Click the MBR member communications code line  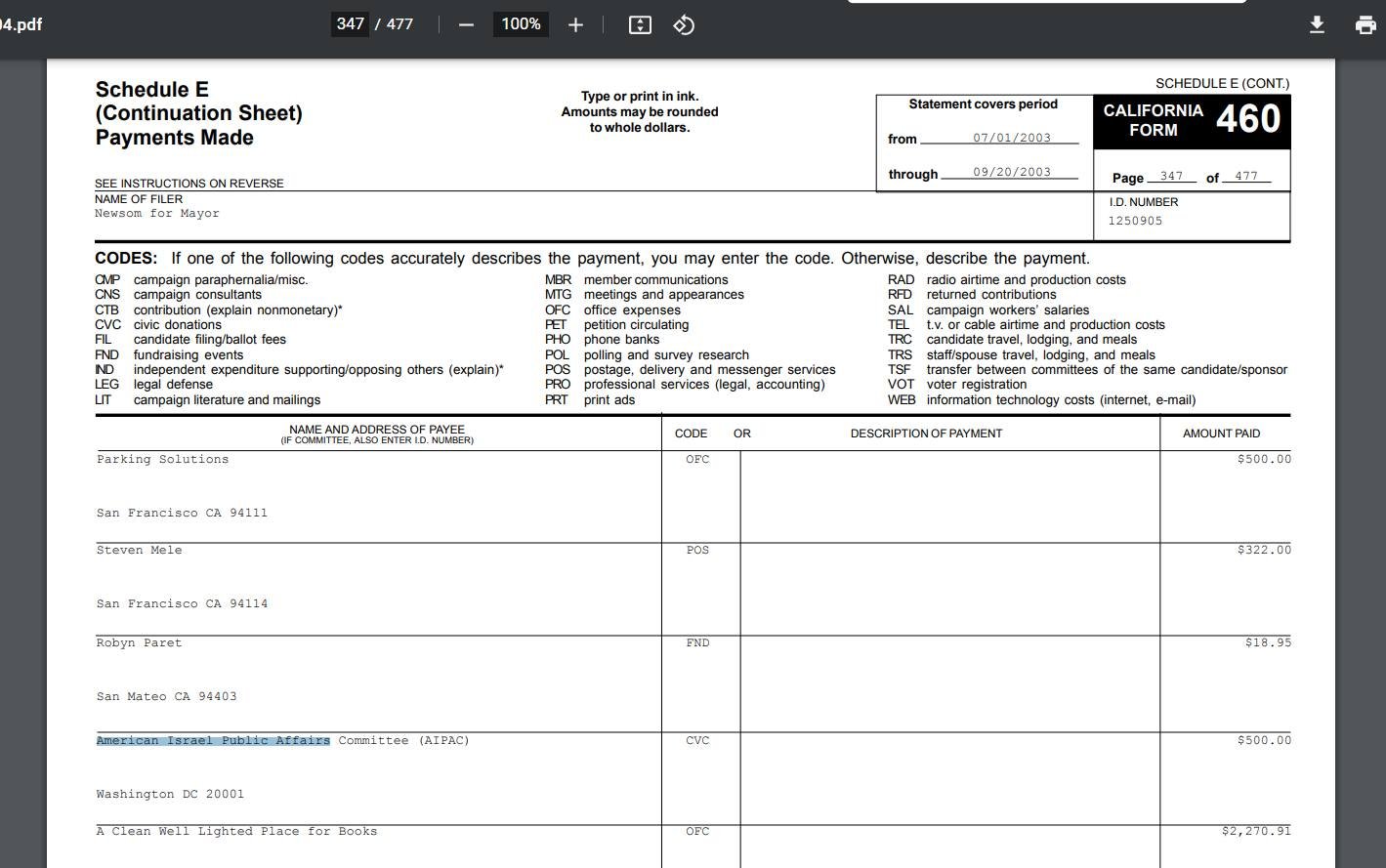[x=637, y=280]
